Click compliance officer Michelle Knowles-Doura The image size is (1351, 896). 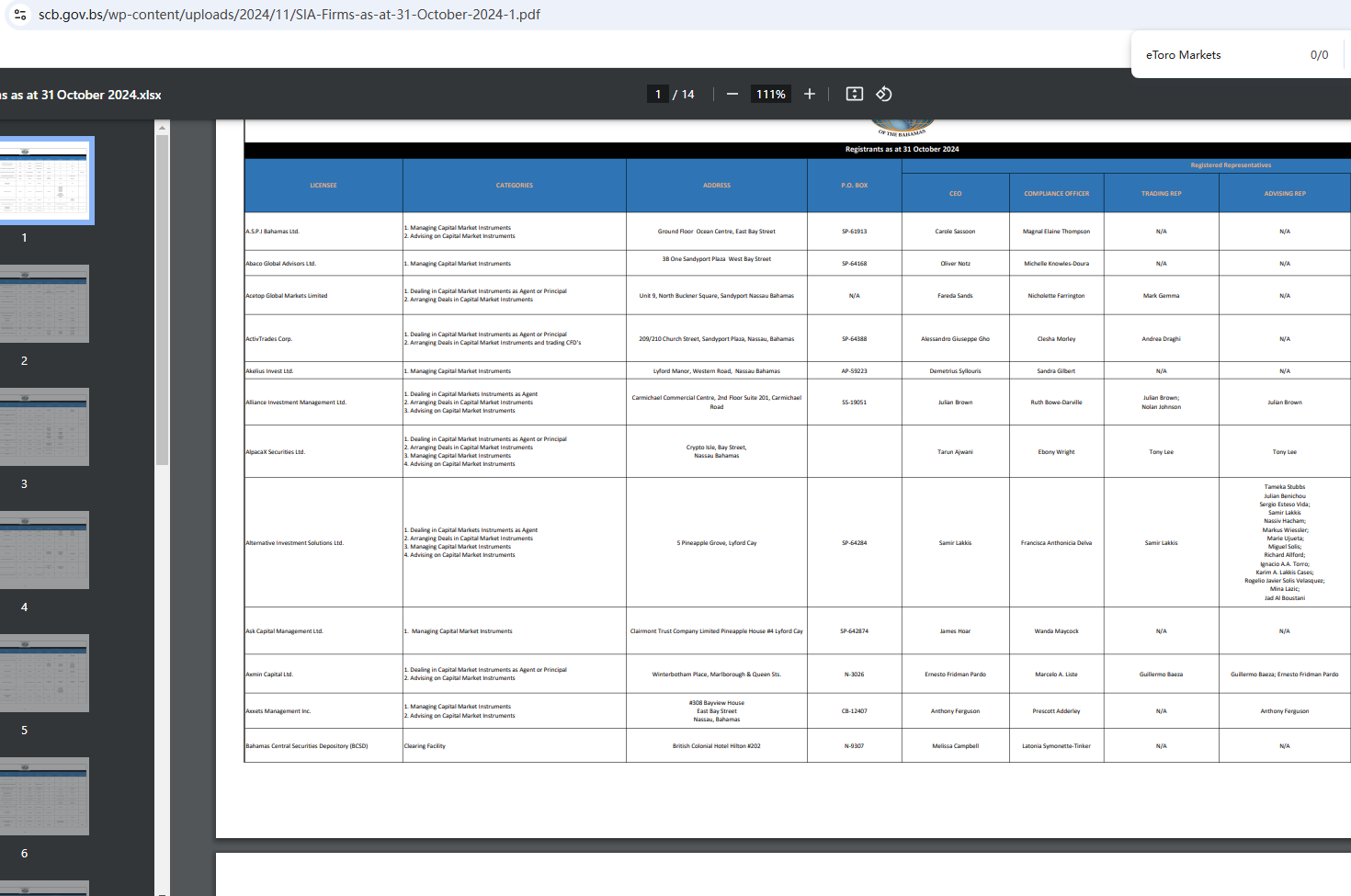(1056, 264)
